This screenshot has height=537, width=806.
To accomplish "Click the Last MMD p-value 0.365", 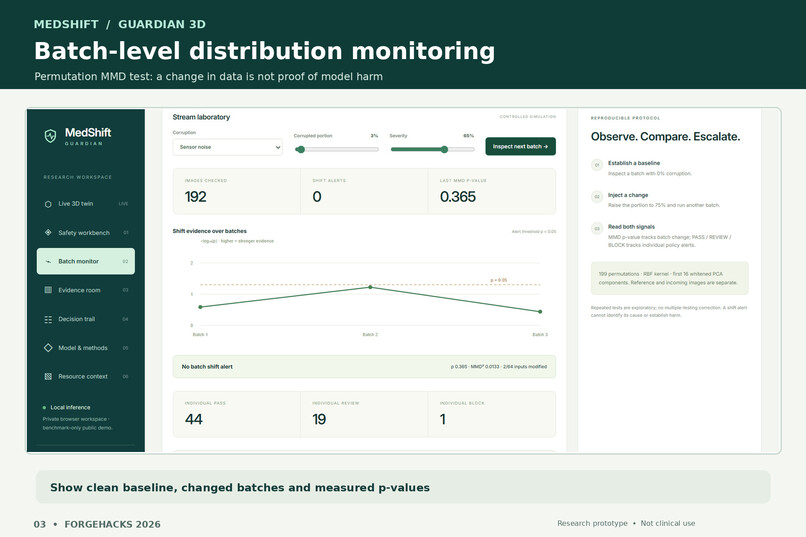I will click(457, 197).
